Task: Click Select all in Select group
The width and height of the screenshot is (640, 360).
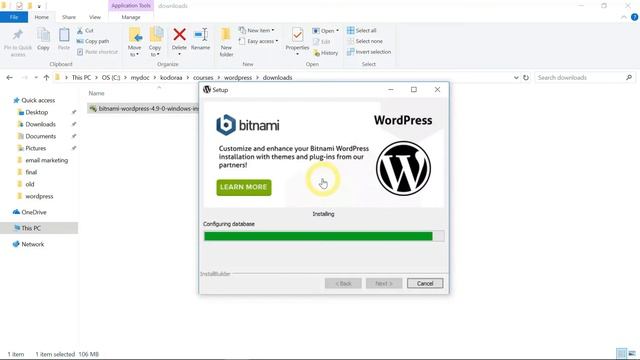Action: click(x=362, y=31)
